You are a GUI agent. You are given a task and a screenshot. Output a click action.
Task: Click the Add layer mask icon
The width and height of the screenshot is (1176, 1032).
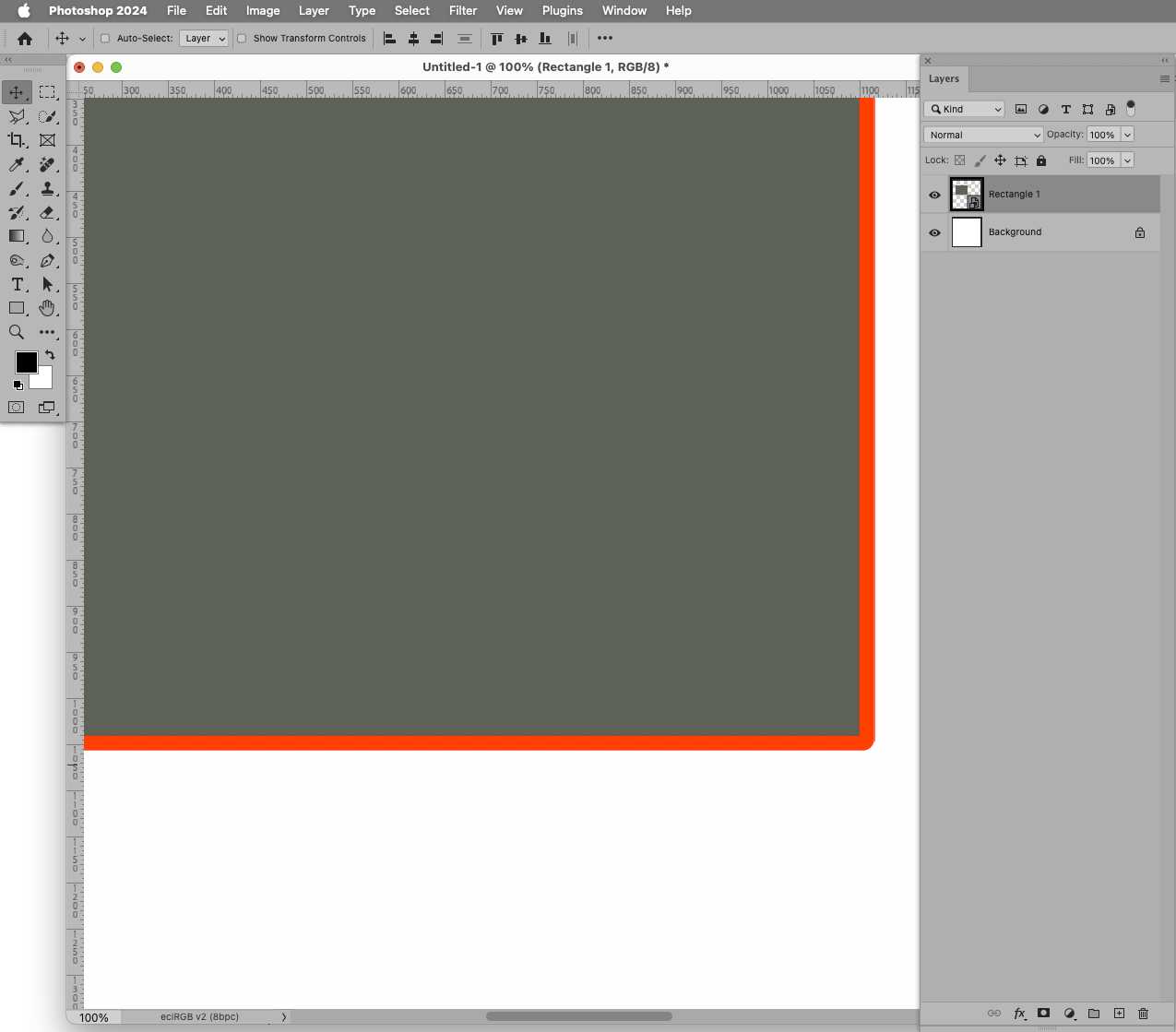pyautogui.click(x=1044, y=1013)
